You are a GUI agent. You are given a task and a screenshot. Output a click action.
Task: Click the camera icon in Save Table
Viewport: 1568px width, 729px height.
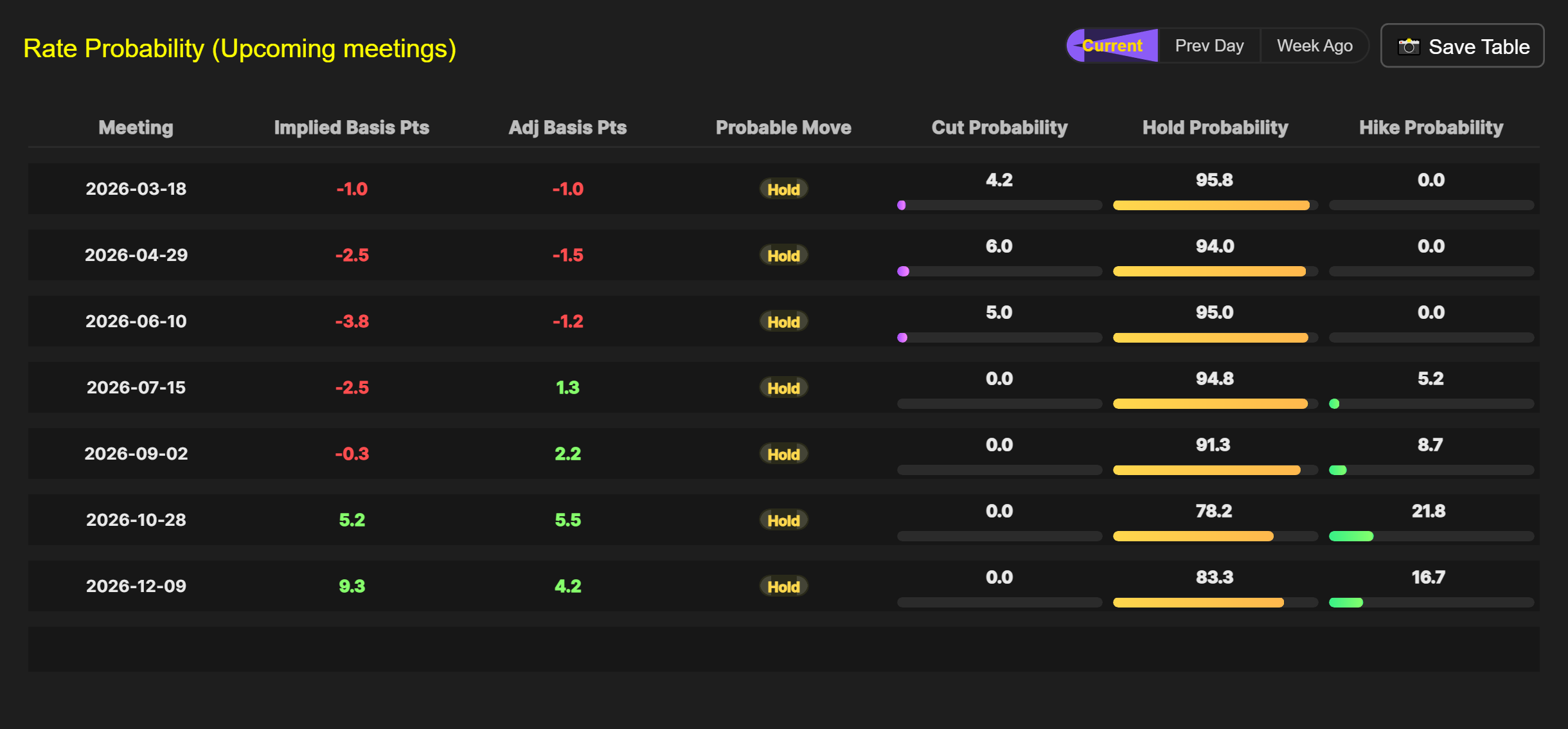(x=1409, y=47)
